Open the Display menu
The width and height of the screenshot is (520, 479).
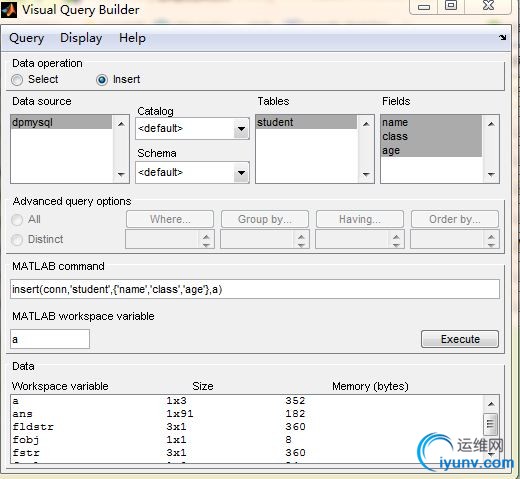coord(81,38)
